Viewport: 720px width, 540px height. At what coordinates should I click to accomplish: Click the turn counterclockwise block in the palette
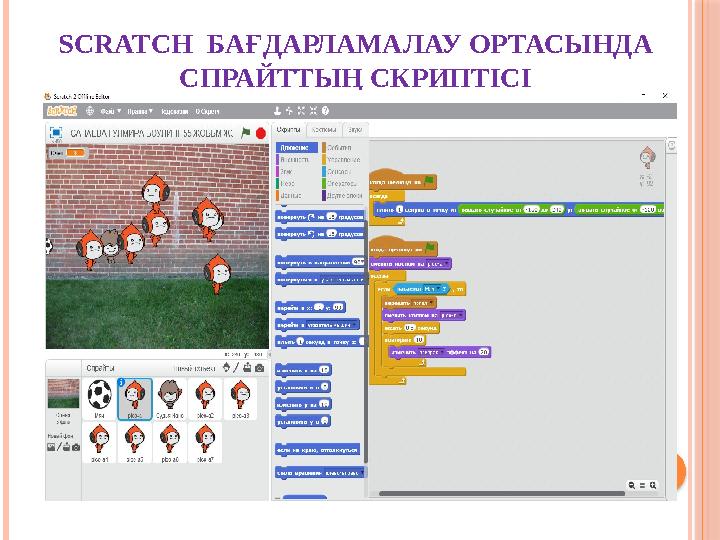coord(320,234)
